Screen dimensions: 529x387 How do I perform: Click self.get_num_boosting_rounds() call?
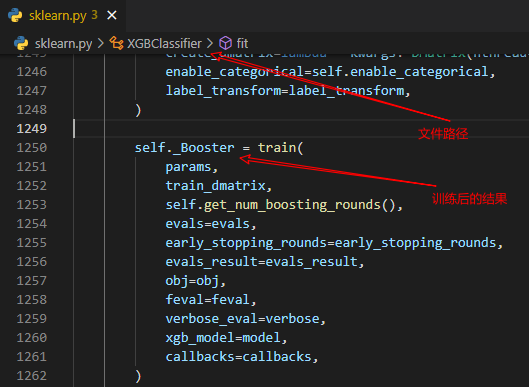[x=284, y=205]
